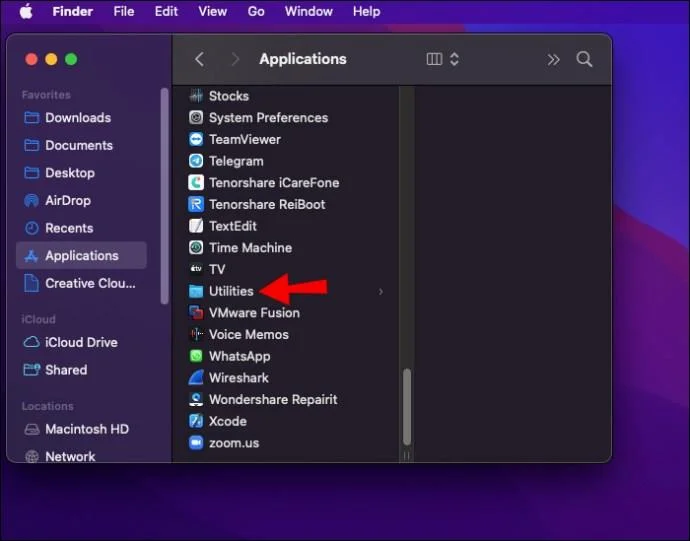This screenshot has width=690, height=541.
Task: Click the 'TeamViewer' name
Action: click(x=244, y=140)
